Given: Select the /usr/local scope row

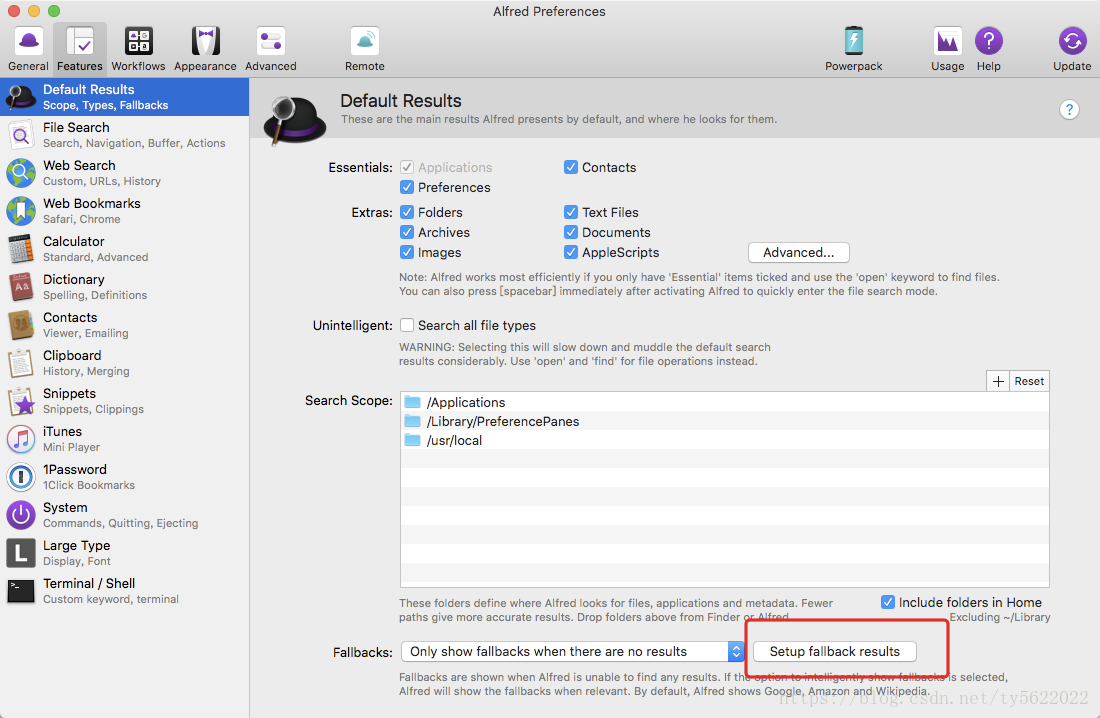Looking at the screenshot, I should [725, 440].
